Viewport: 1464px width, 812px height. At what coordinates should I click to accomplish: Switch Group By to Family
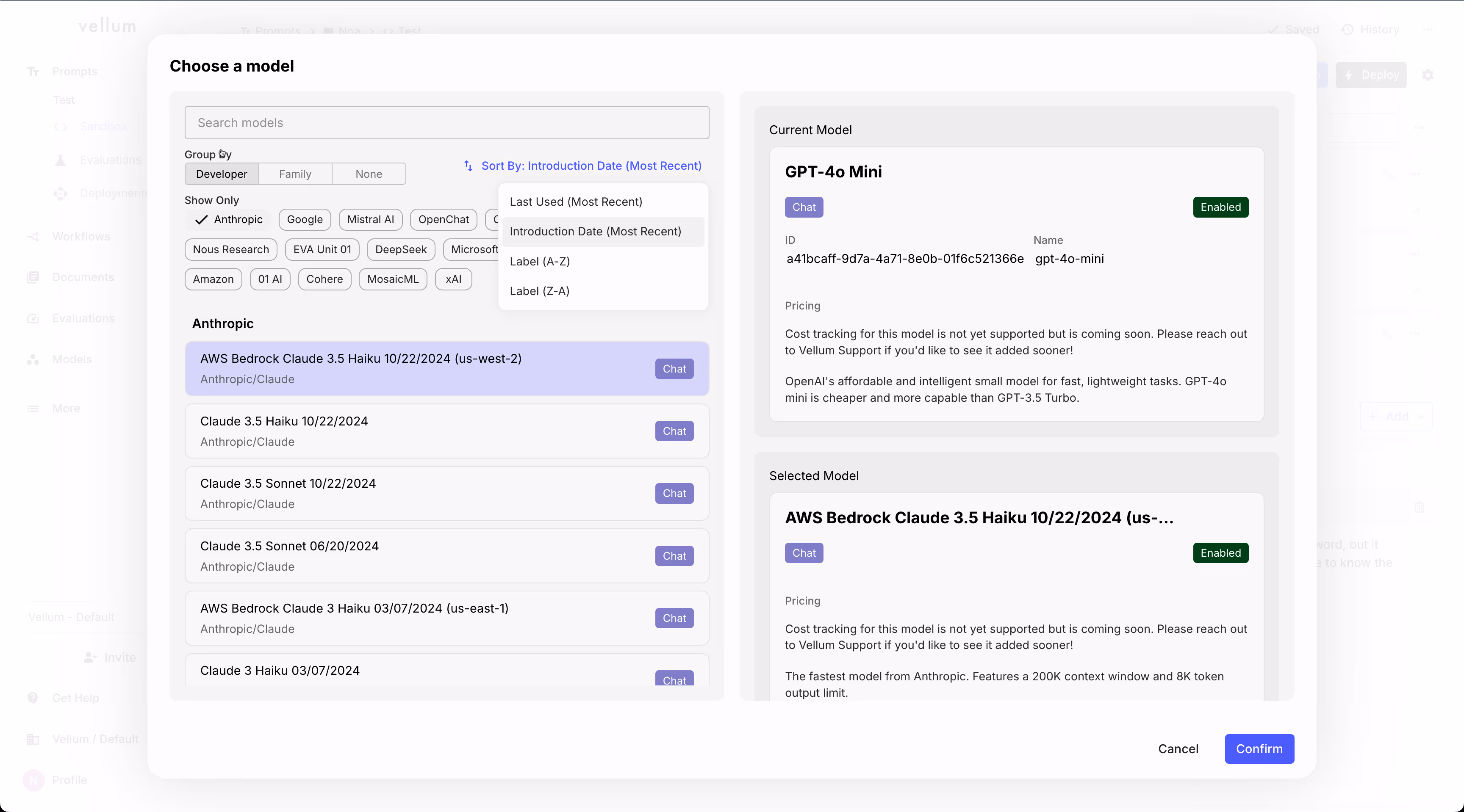(x=295, y=174)
